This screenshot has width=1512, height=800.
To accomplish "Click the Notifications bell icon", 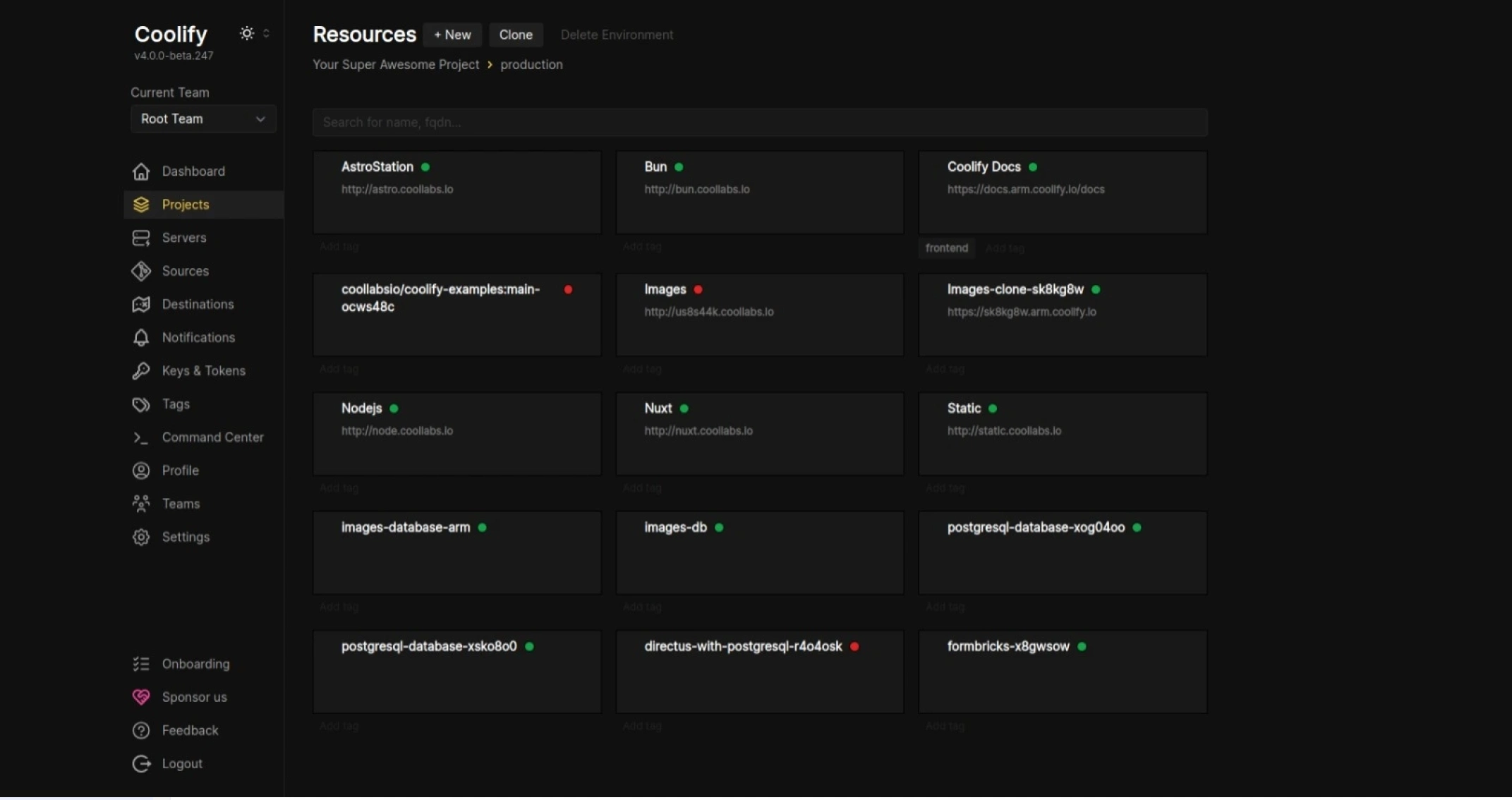I will tap(141, 337).
